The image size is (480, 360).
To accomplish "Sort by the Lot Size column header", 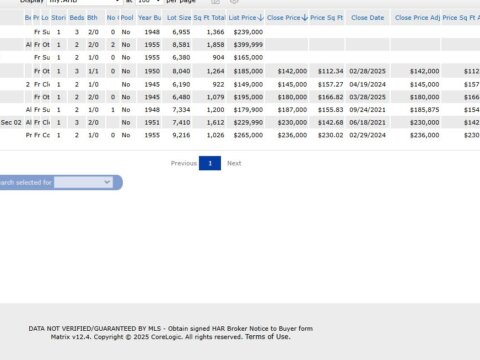I will pyautogui.click(x=179, y=18).
